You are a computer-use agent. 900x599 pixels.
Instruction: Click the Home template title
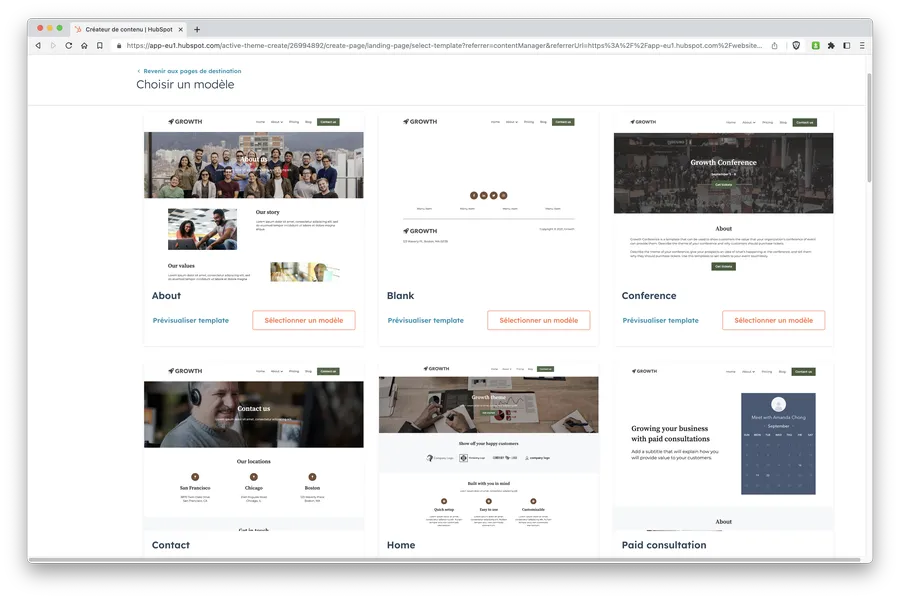tap(401, 545)
